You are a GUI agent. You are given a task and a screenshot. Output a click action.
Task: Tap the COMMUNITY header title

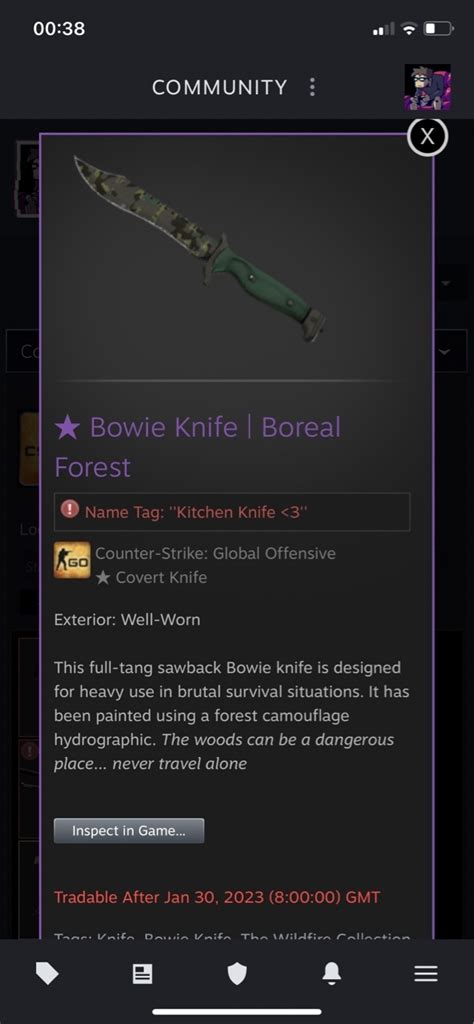(x=219, y=87)
